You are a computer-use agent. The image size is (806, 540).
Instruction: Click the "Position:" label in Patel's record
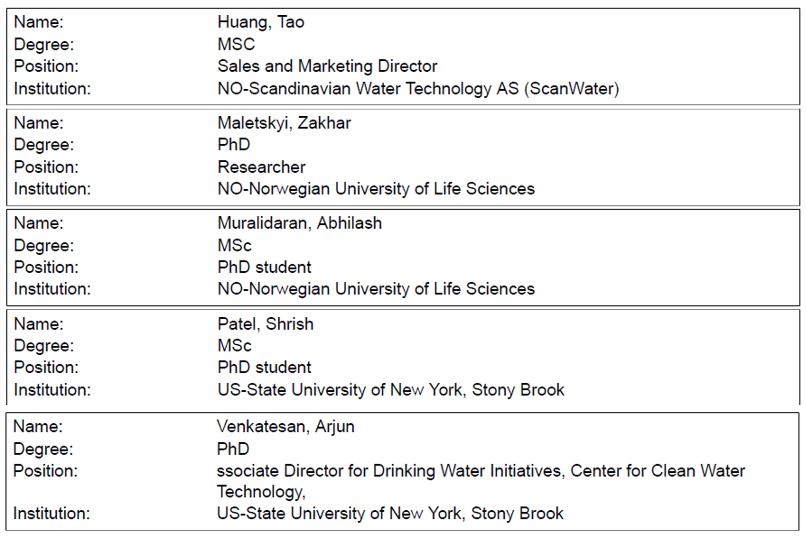(45, 368)
